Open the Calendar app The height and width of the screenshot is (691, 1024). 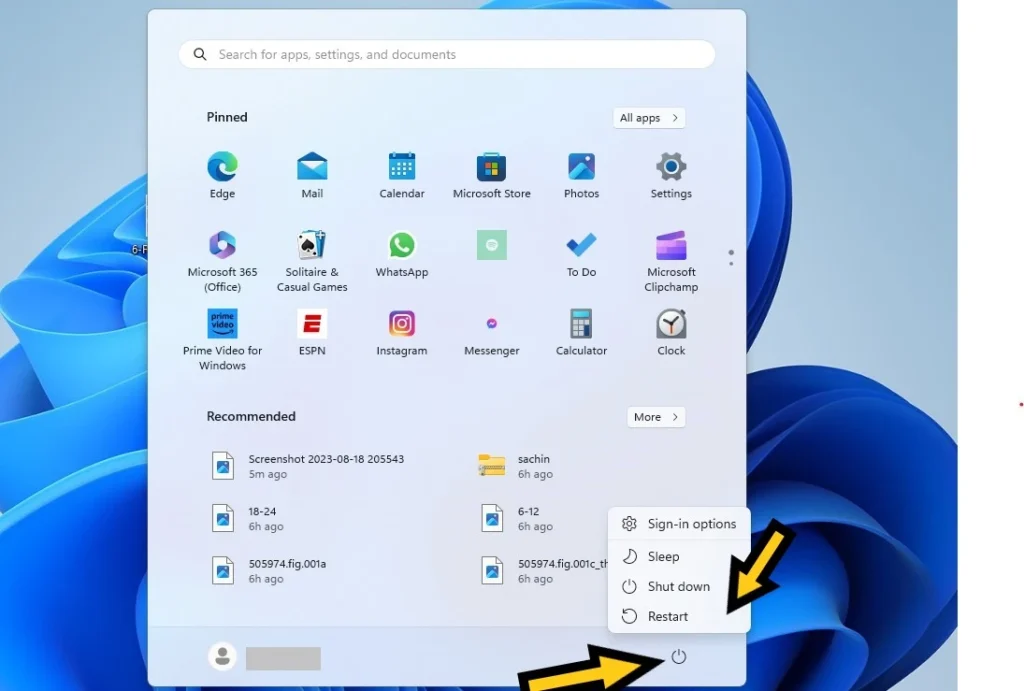click(x=402, y=174)
